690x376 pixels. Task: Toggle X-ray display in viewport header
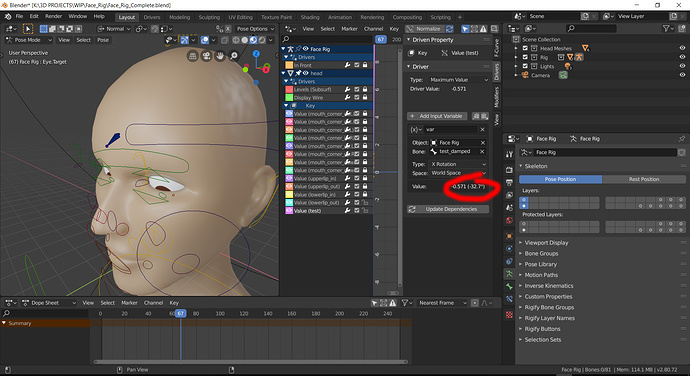224,40
